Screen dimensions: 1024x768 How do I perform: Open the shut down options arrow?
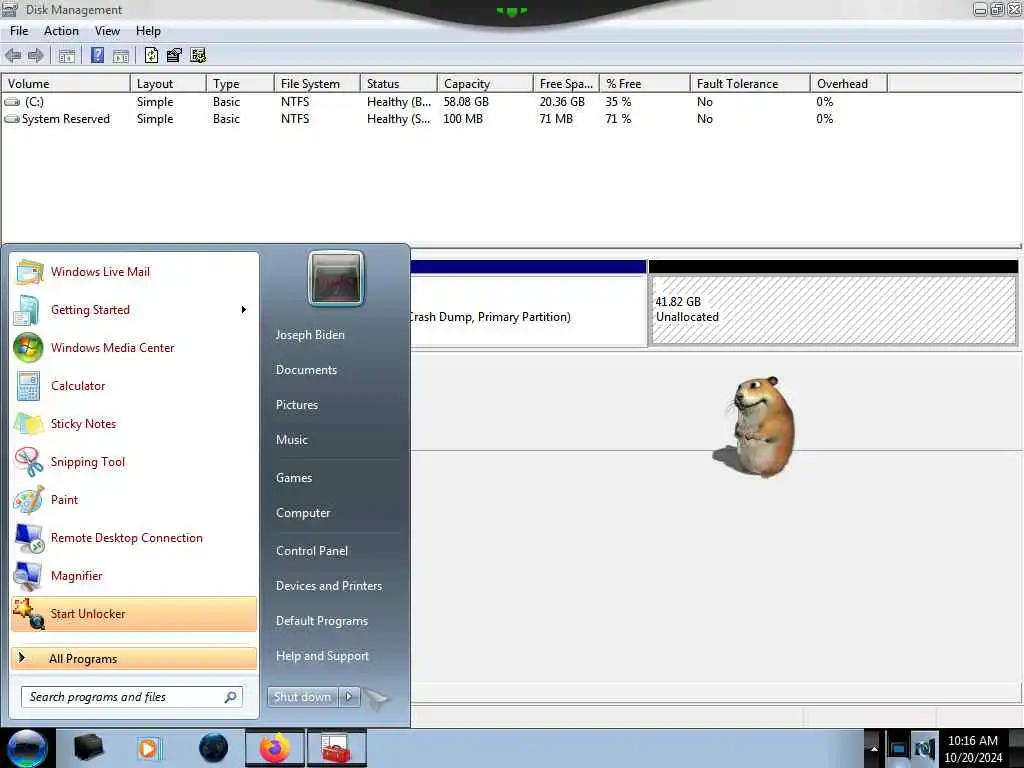[x=349, y=697]
